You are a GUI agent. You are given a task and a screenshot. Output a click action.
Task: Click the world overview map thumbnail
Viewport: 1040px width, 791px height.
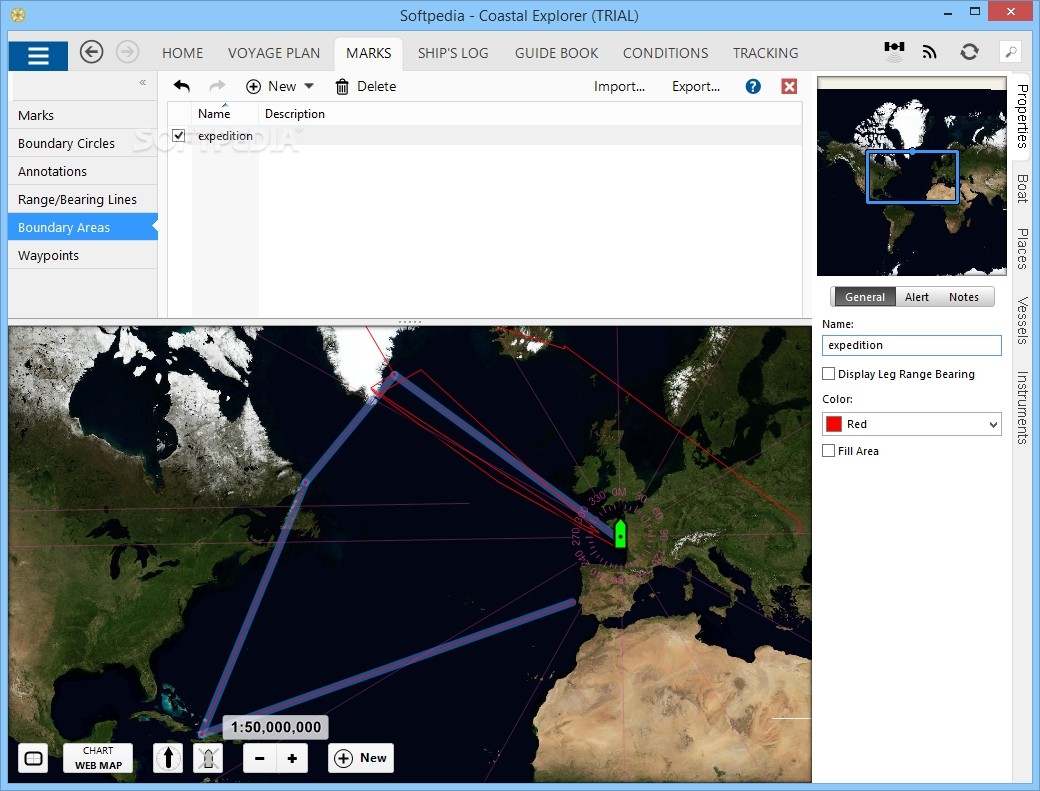point(911,176)
